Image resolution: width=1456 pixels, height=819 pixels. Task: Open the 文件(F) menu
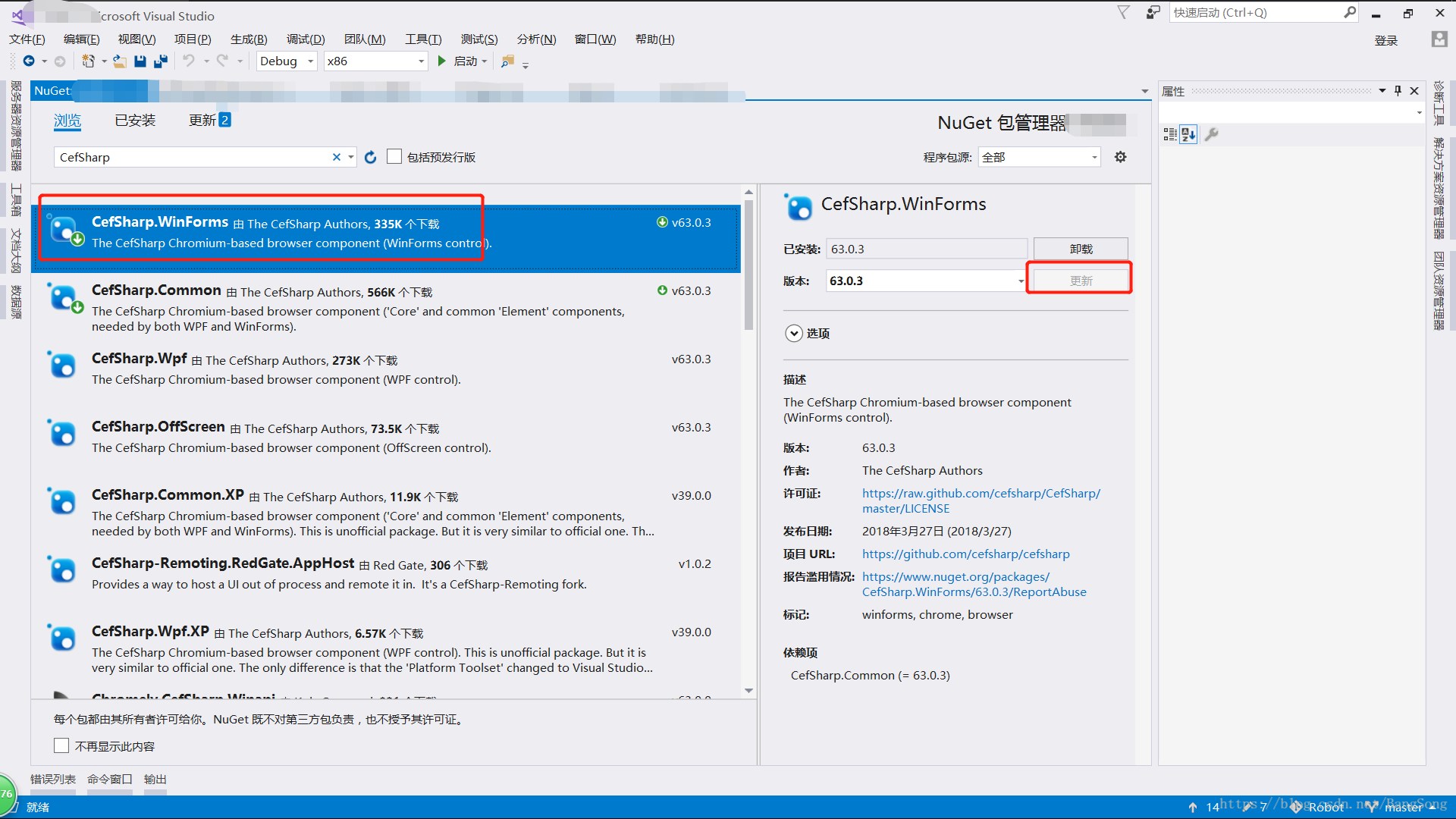point(27,39)
